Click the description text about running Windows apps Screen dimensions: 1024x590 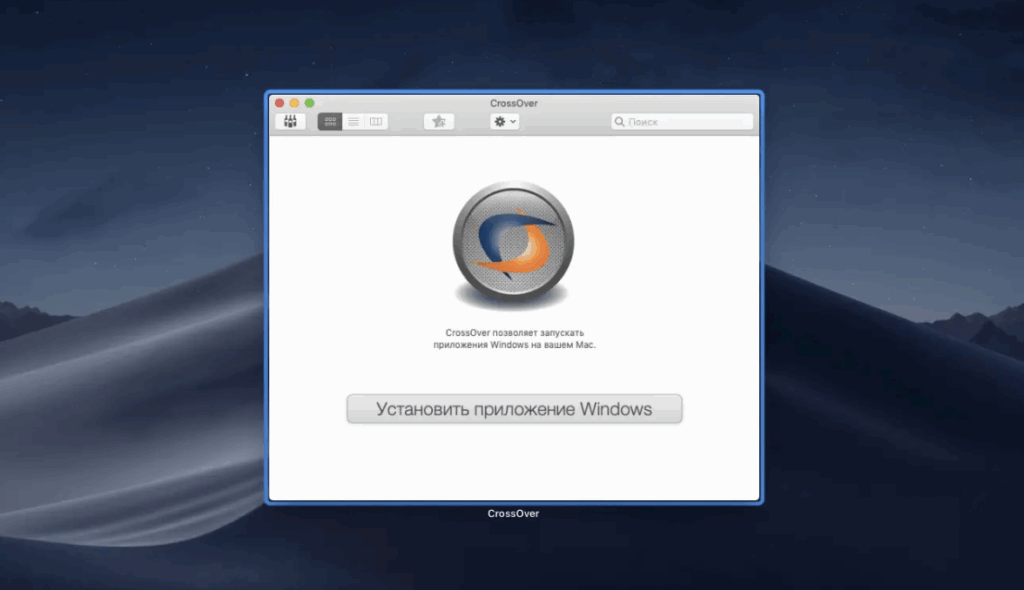515,338
